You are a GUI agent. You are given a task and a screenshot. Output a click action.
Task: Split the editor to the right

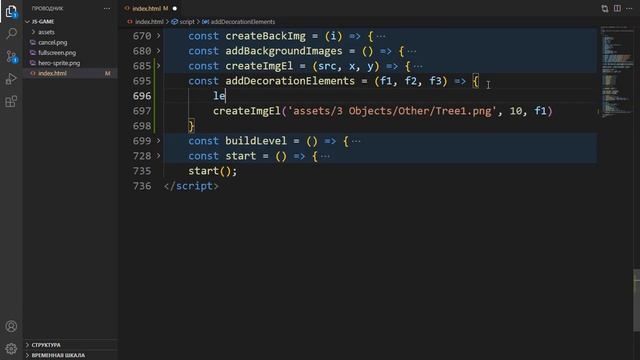tap(617, 9)
